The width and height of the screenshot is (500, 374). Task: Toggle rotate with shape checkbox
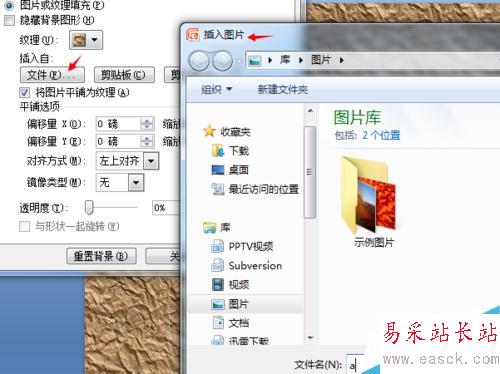click(24, 227)
